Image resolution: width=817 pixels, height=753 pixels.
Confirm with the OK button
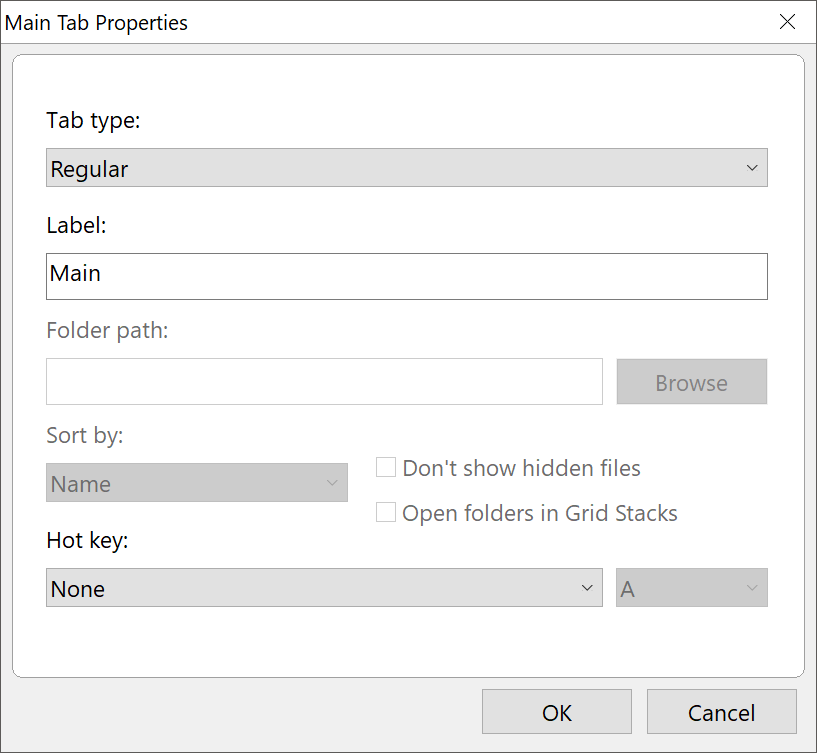556,712
